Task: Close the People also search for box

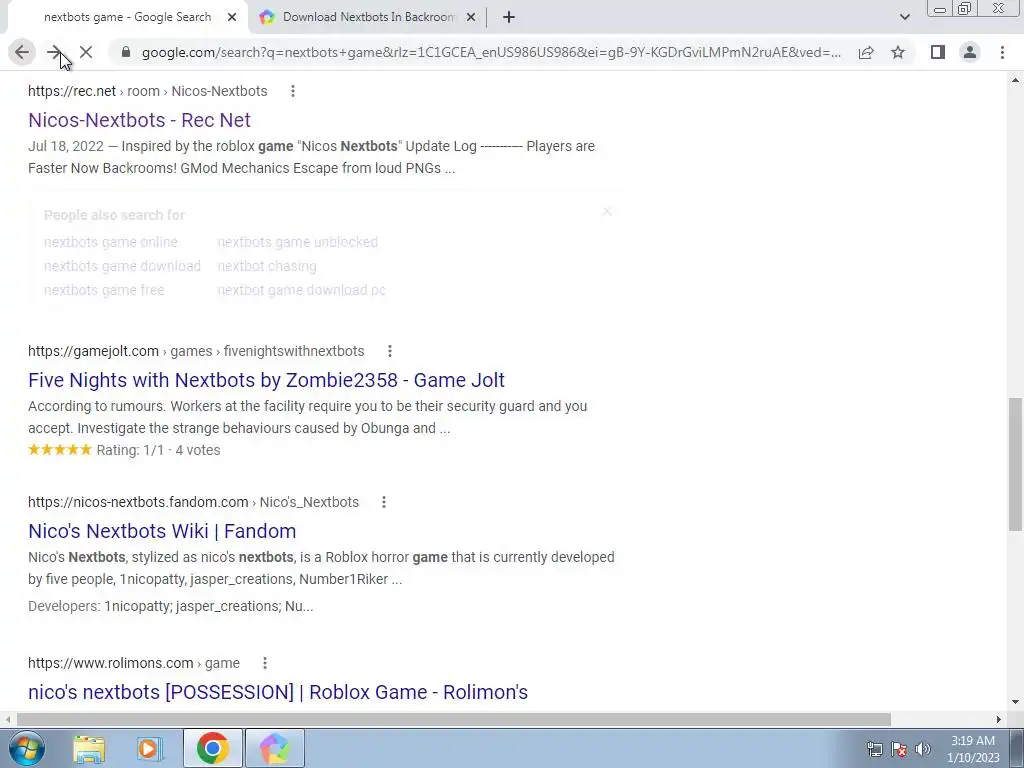Action: (x=607, y=212)
